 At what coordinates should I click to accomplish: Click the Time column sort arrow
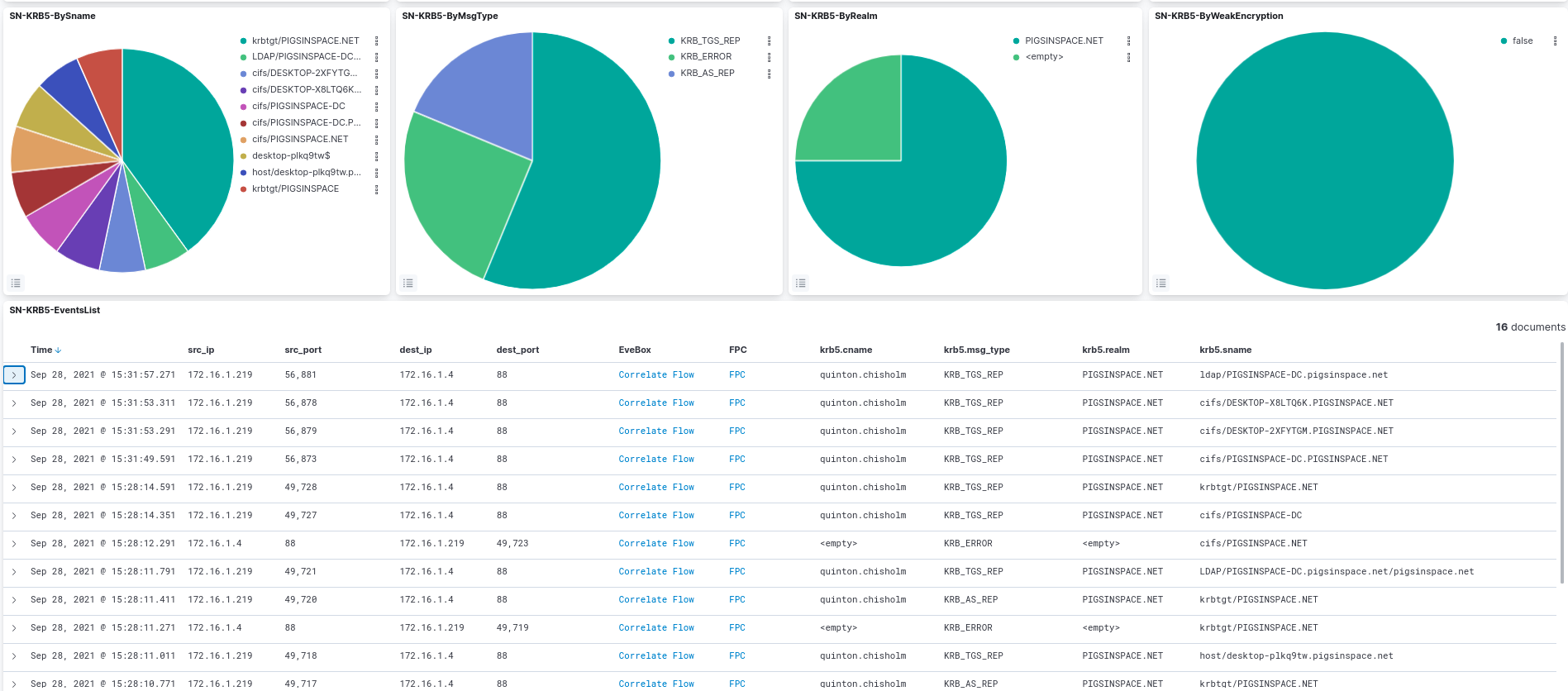(58, 350)
